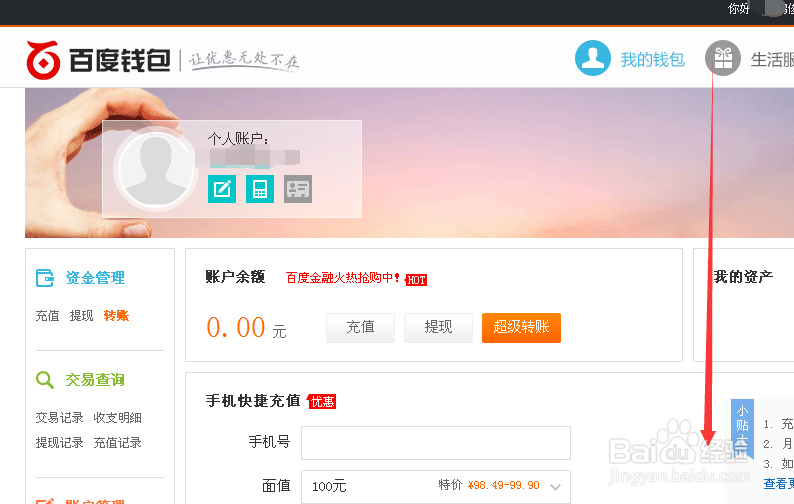The image size is (794, 504).
Task: Click the 资金管理 wallet icon
Action: pos(45,278)
